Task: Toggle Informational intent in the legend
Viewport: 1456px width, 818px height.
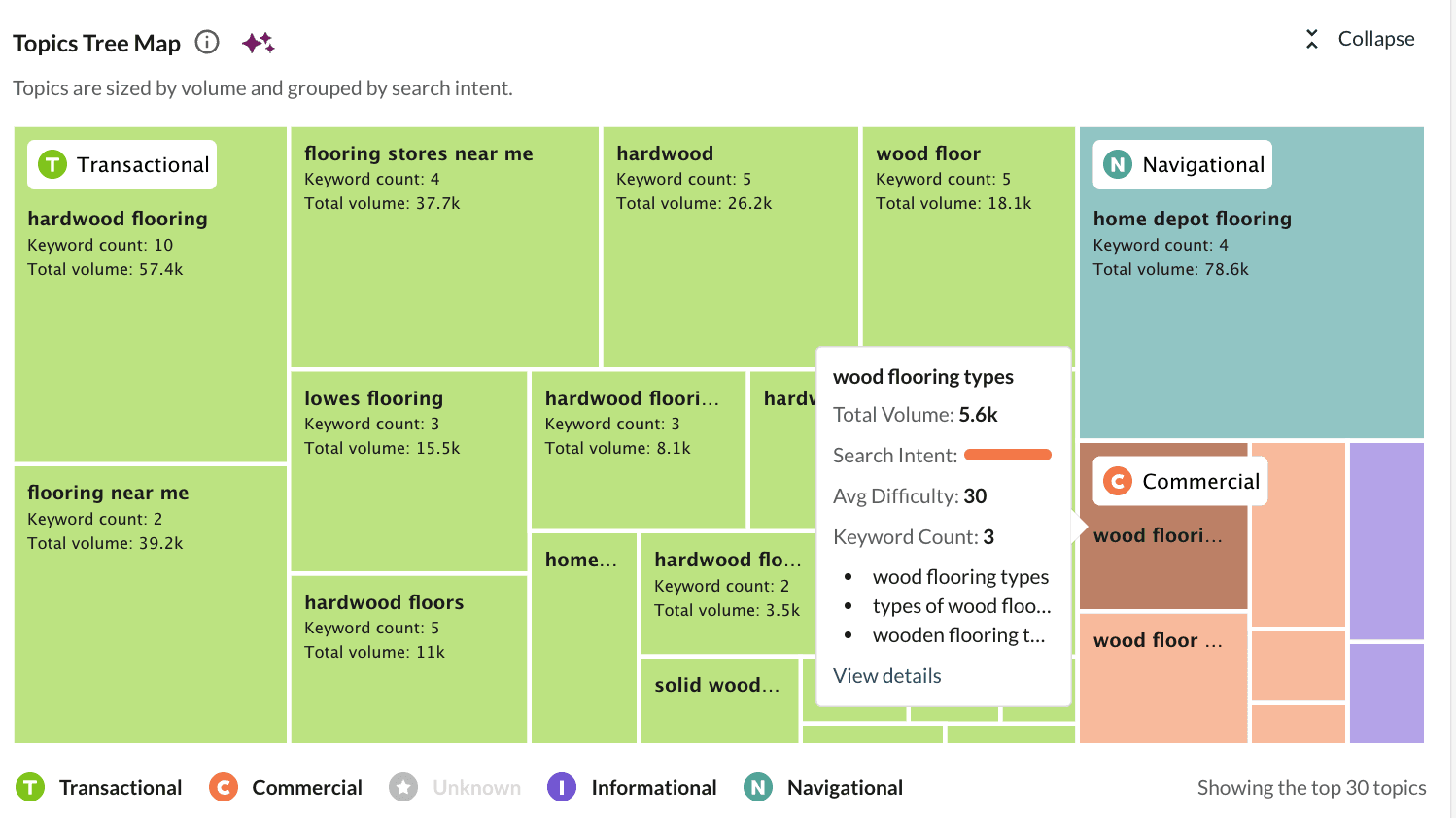Action: click(x=632, y=787)
